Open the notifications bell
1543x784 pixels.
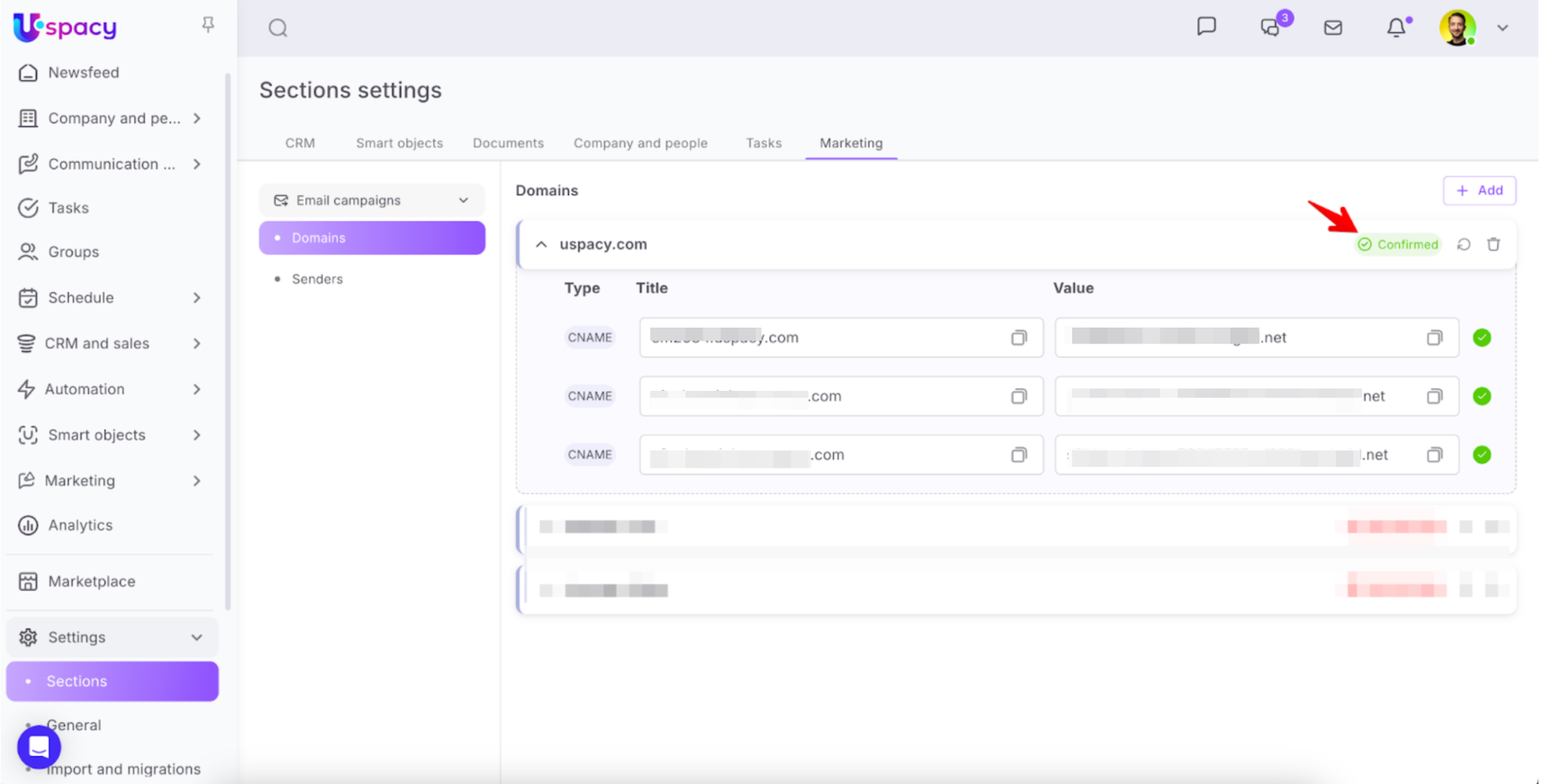point(1396,28)
